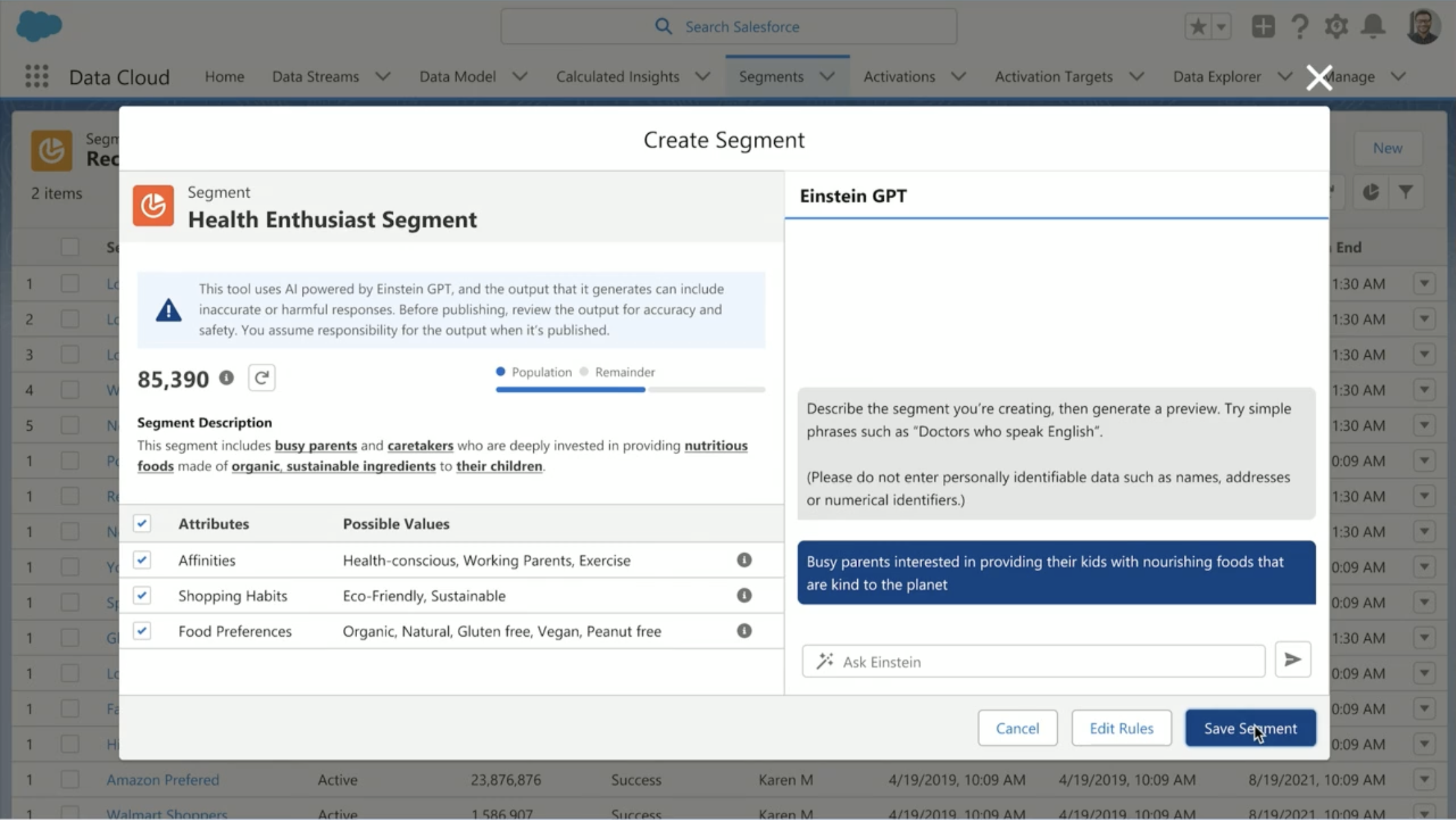Switch to the Activations tab

tap(899, 76)
